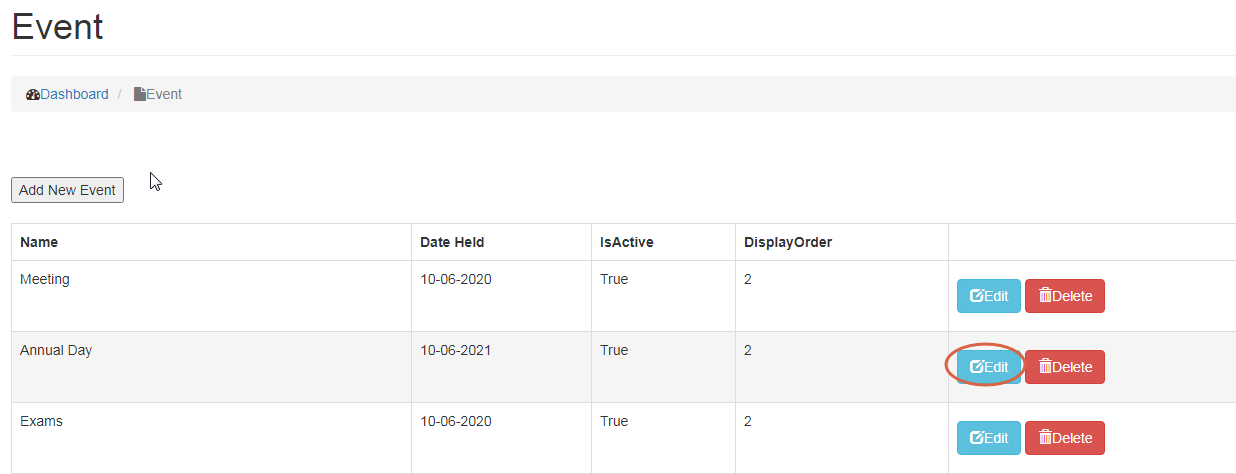This screenshot has height=474, width=1236.
Task: Edit the Exams event
Action: tap(989, 438)
